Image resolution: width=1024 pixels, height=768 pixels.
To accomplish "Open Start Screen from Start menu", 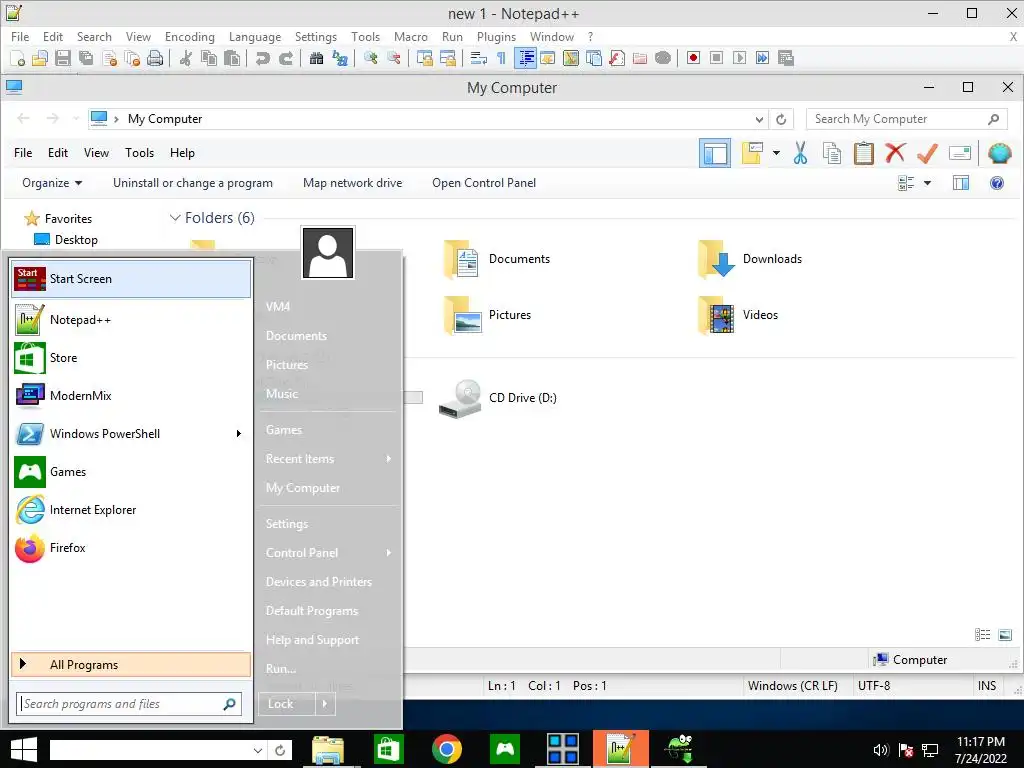I will pyautogui.click(x=131, y=279).
